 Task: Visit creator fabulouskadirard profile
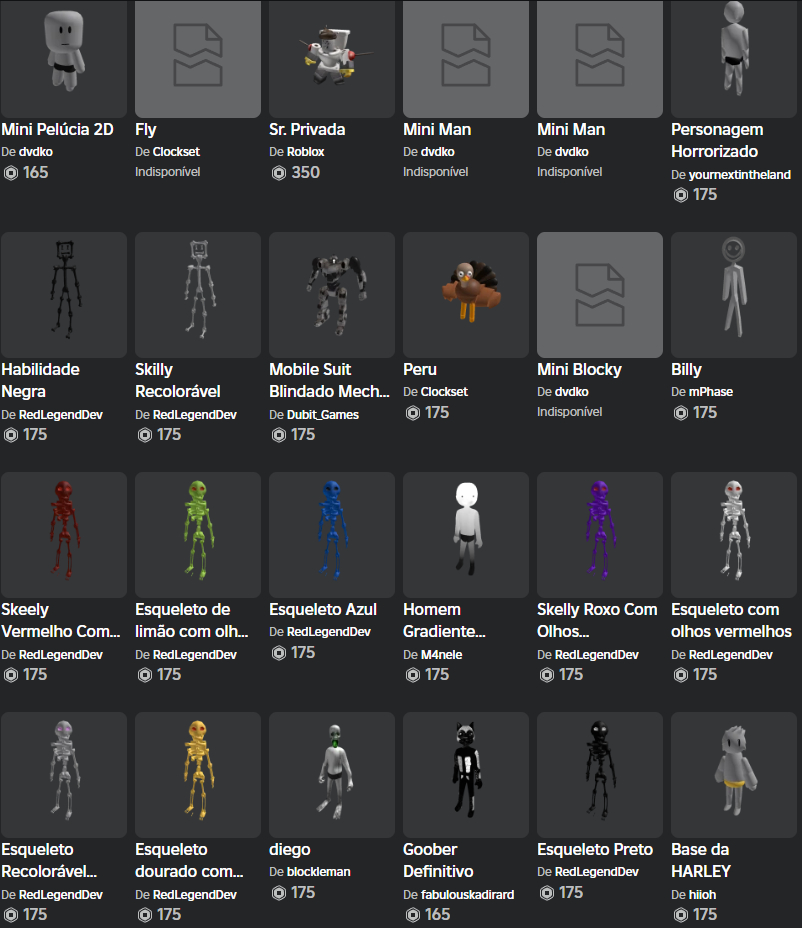(x=468, y=895)
